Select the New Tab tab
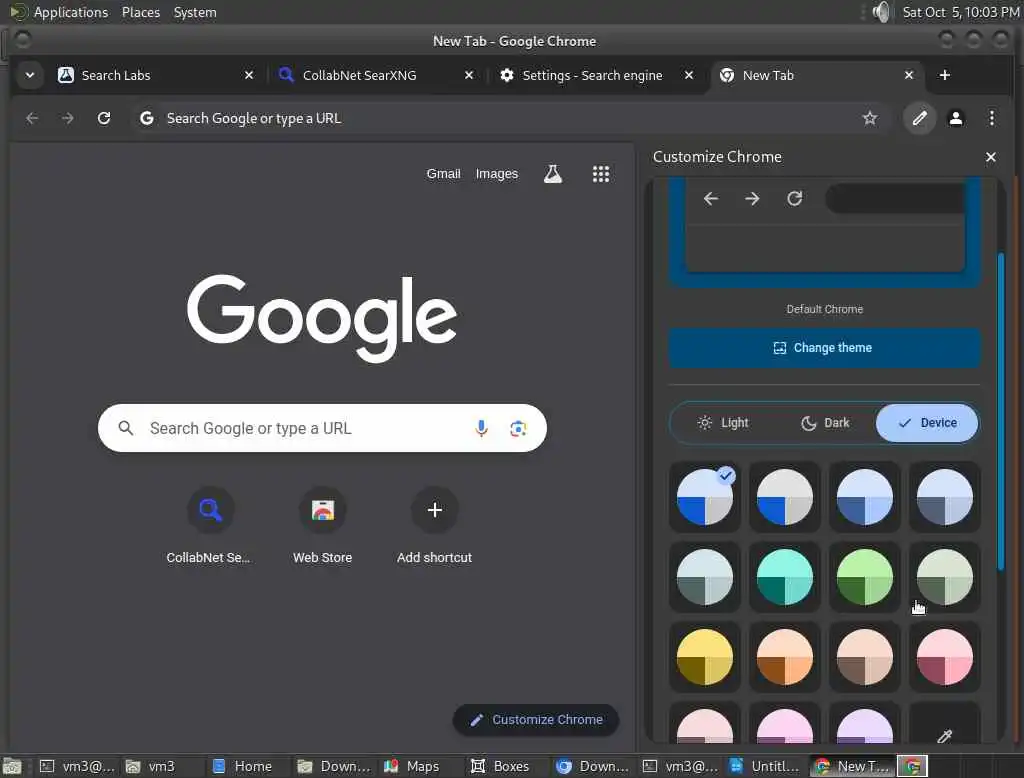 click(816, 75)
